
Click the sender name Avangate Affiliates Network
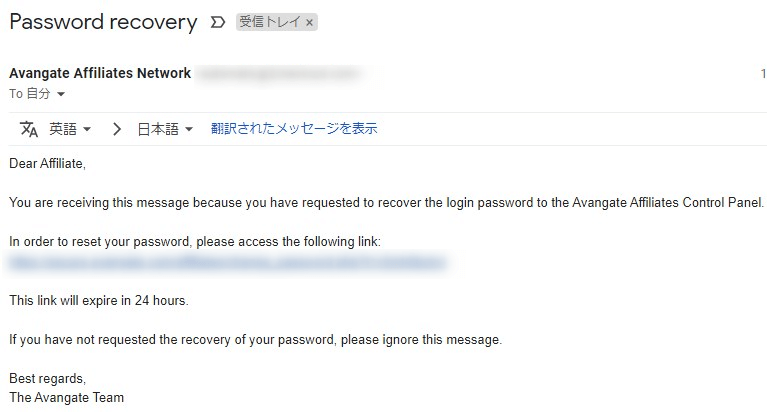(x=100, y=73)
